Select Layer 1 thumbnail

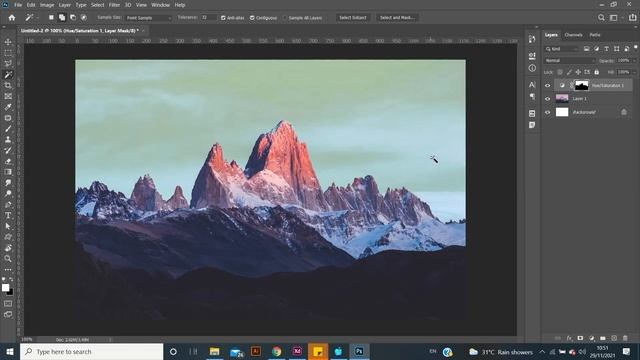(x=562, y=98)
